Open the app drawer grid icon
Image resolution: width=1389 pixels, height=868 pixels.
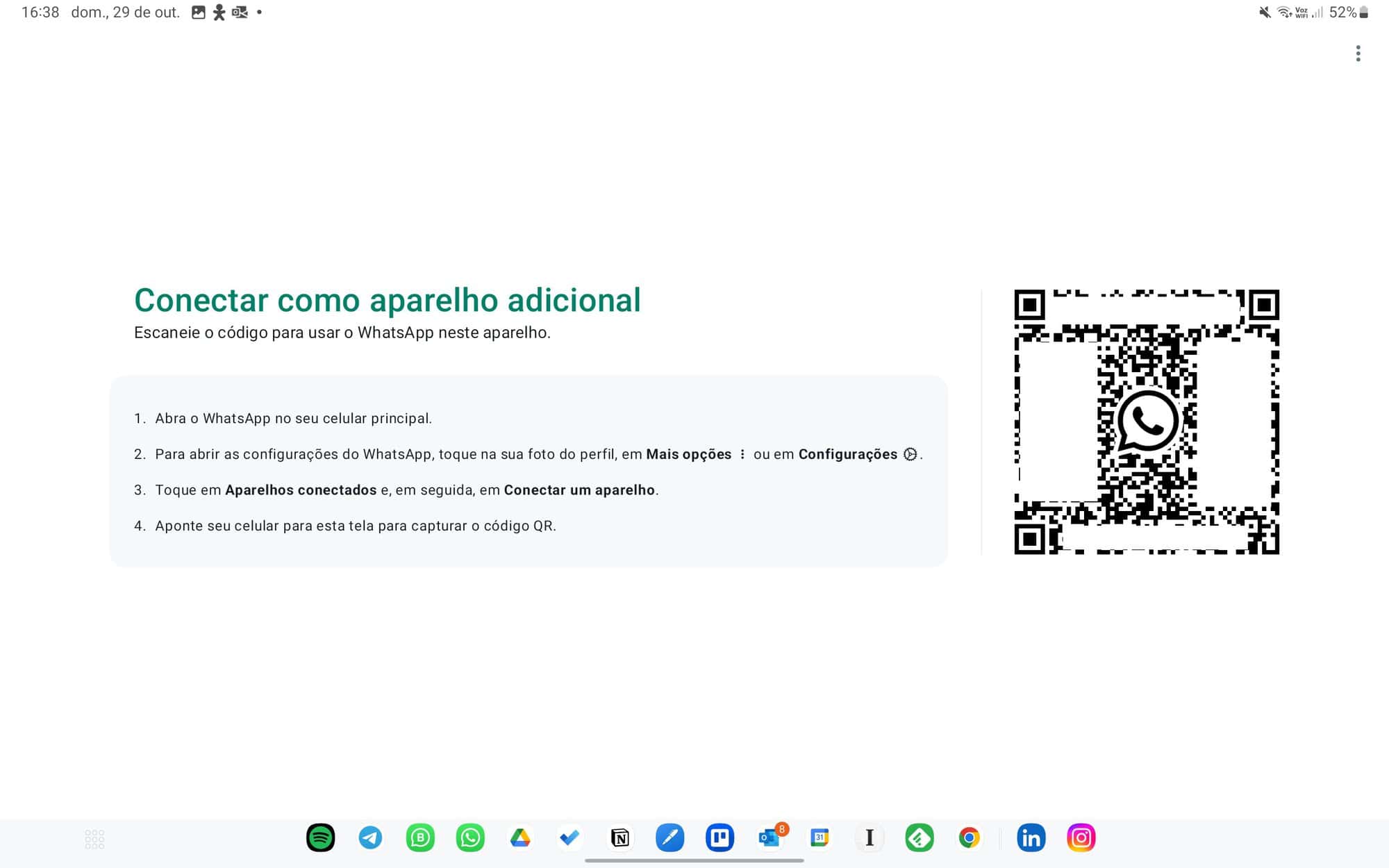pyautogui.click(x=94, y=839)
